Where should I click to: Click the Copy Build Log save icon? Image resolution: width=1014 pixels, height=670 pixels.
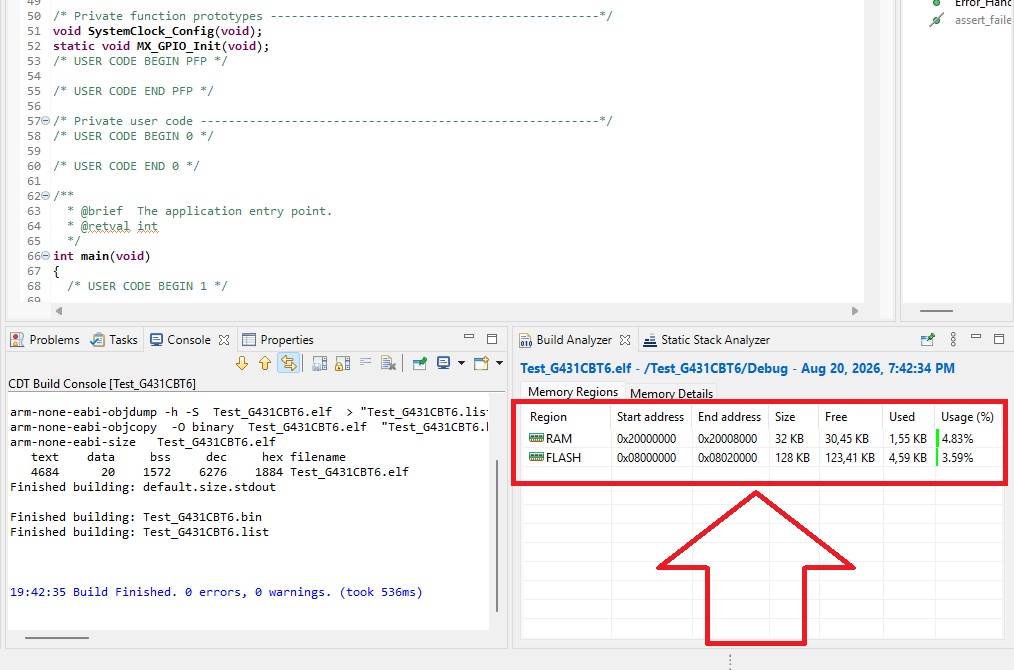tap(319, 363)
